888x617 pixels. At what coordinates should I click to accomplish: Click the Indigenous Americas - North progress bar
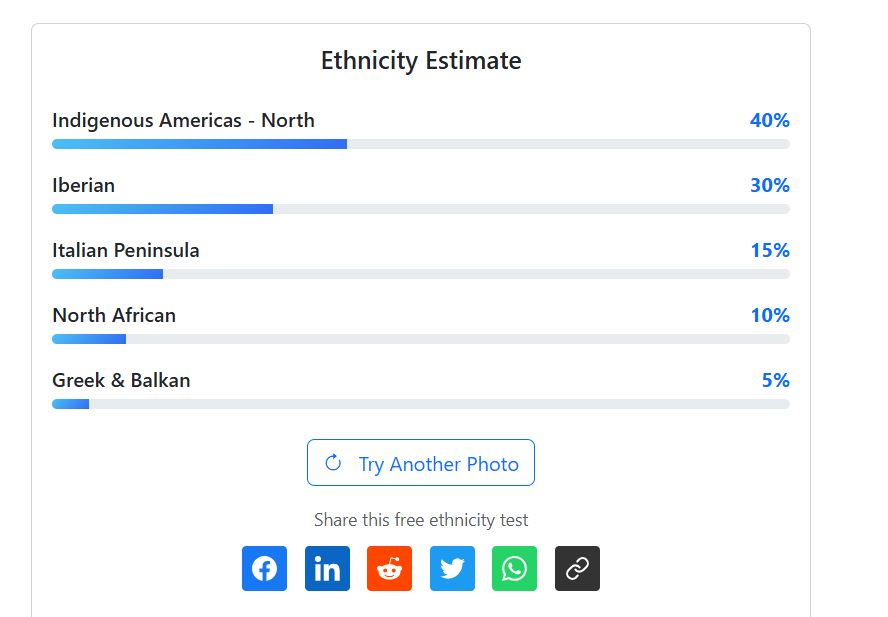pos(420,144)
